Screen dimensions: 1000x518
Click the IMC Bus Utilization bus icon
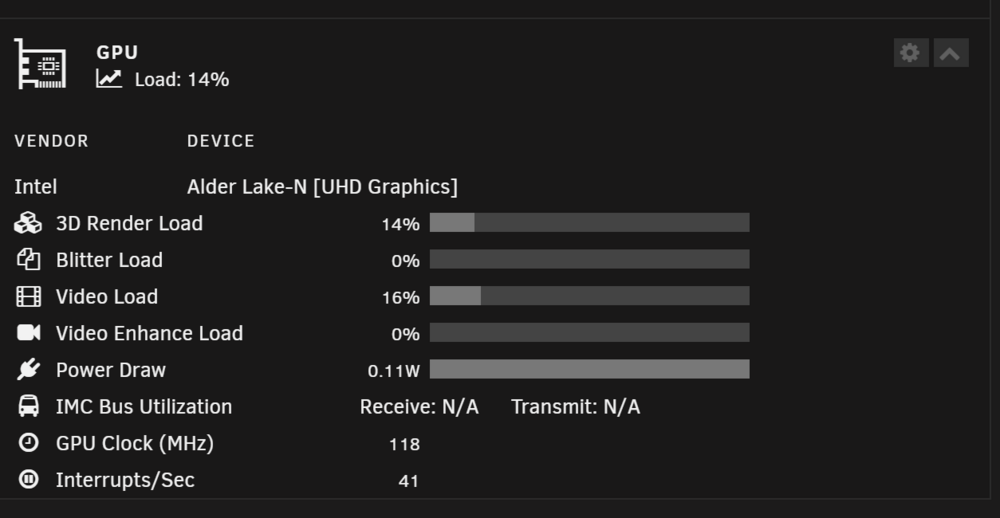pyautogui.click(x=28, y=406)
